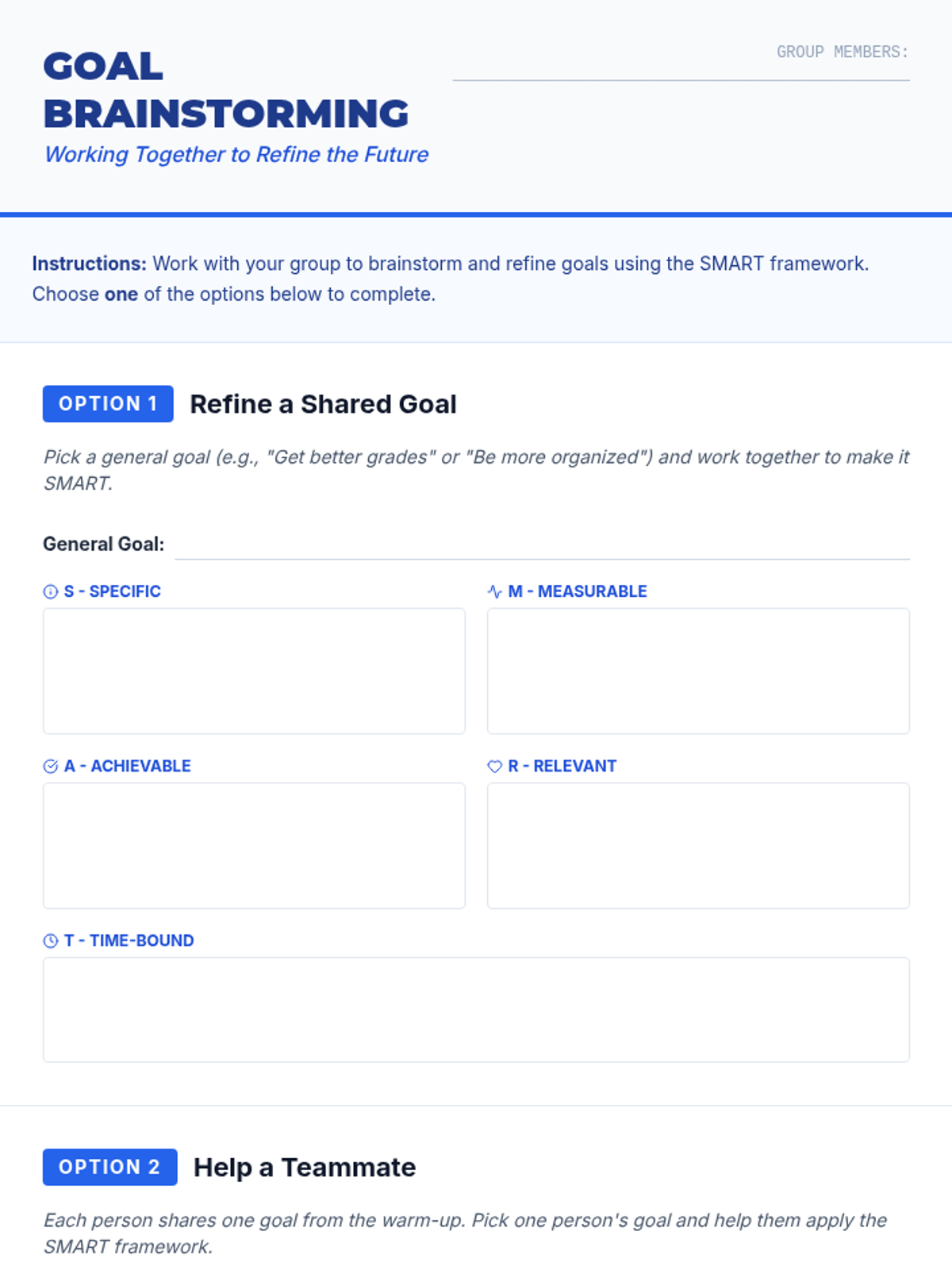Click the heart icon beside R - Relevant
This screenshot has width=952, height=1270.
point(494,766)
